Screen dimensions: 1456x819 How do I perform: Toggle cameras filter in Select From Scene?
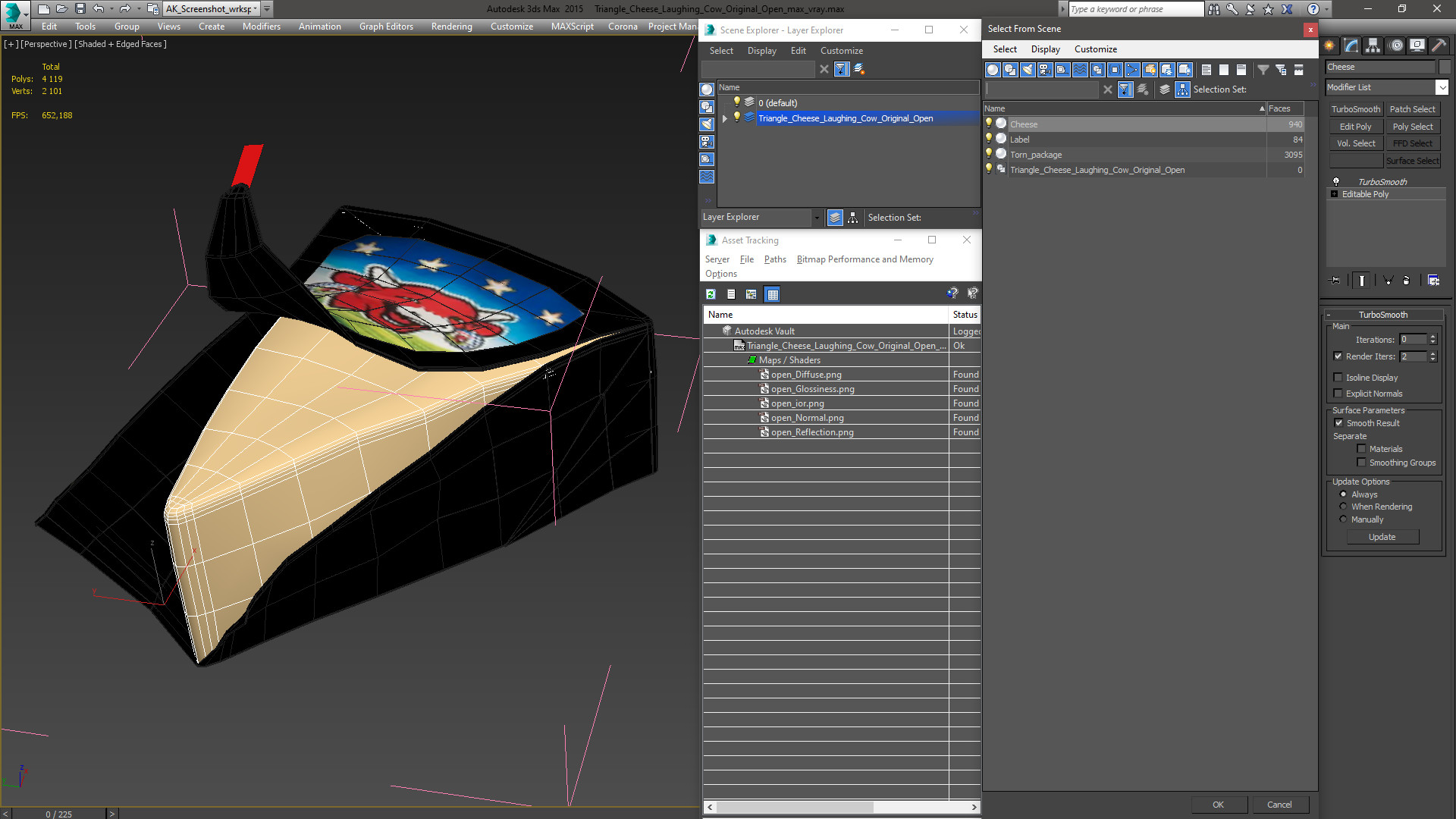pyautogui.click(x=1045, y=70)
